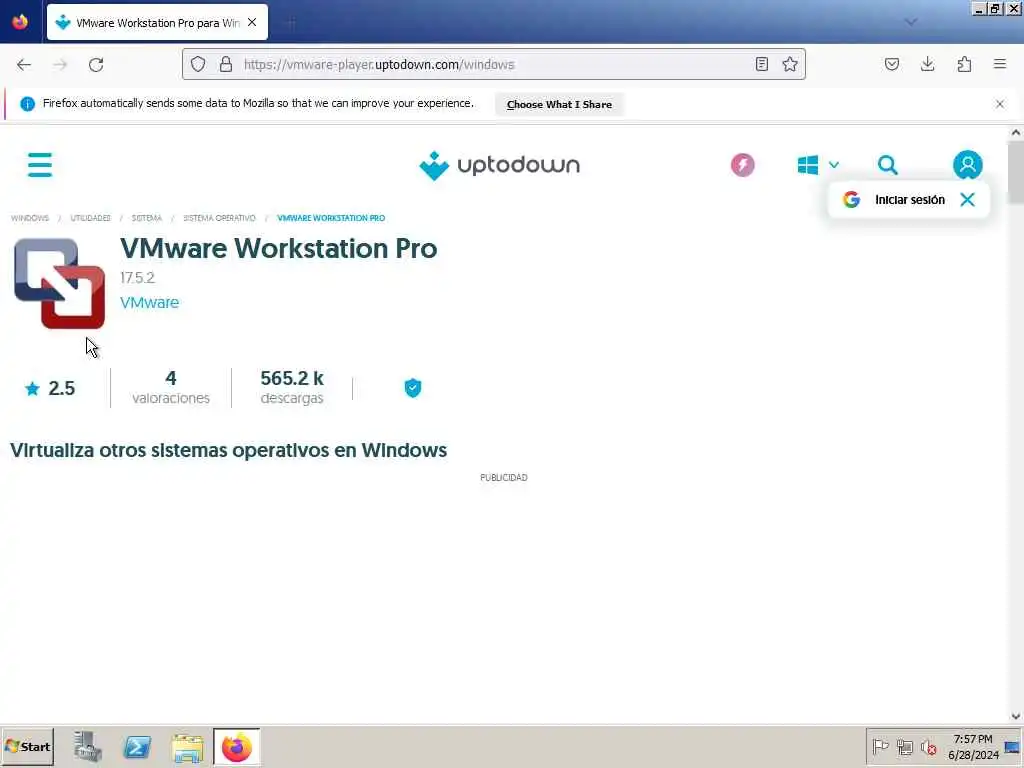This screenshot has width=1024, height=768.
Task: Open the pink lightning bolt Turbo icon
Action: pyautogui.click(x=743, y=165)
